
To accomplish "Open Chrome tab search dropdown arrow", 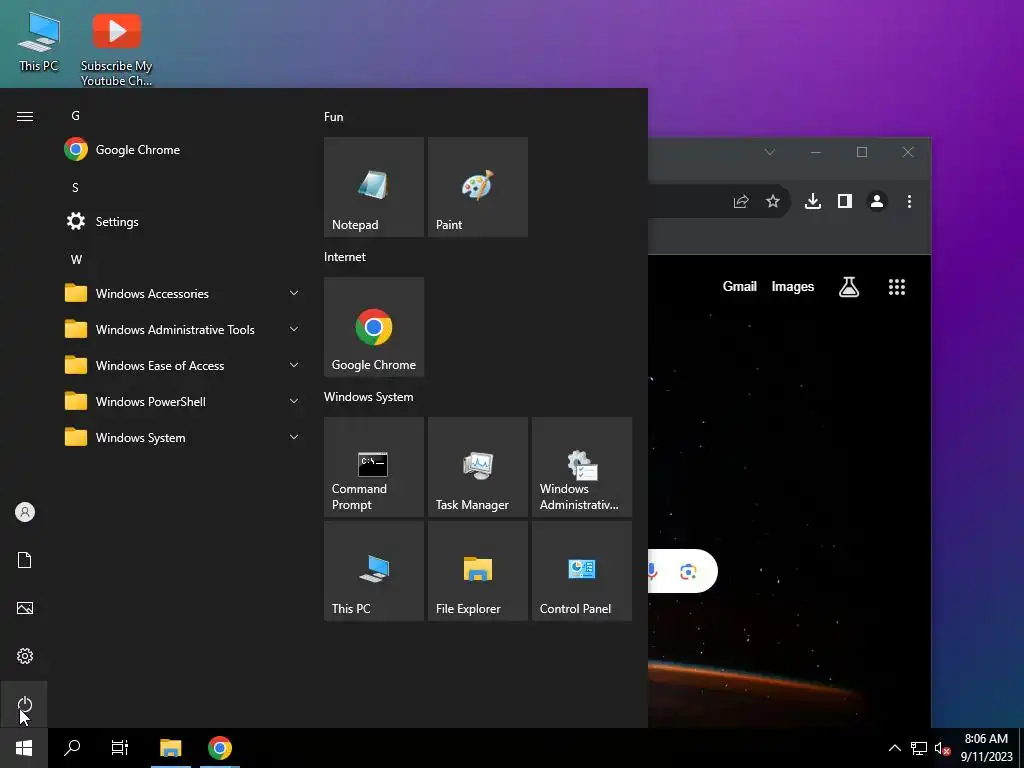I will [x=769, y=152].
